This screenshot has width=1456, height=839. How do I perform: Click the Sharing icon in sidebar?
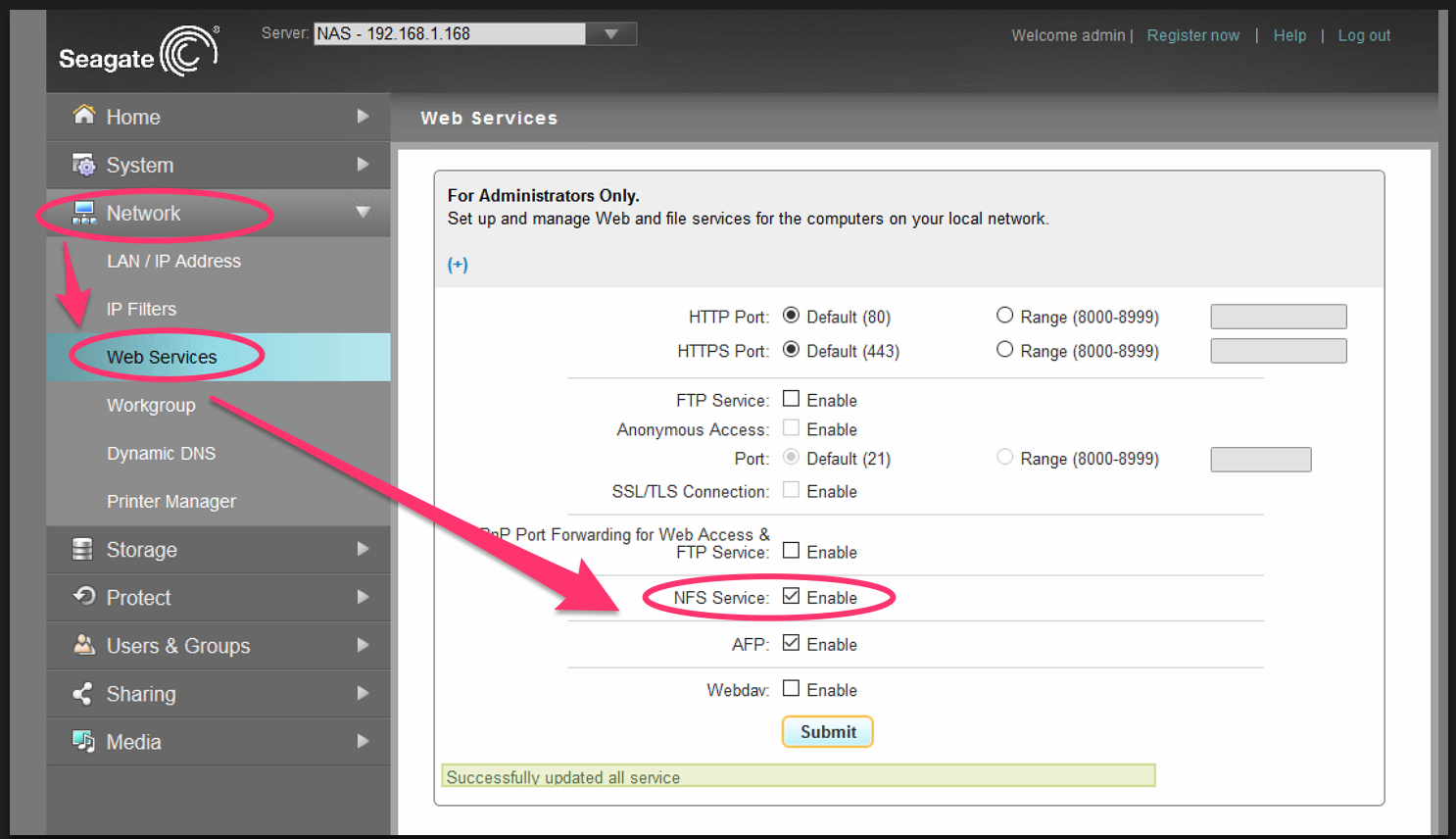(83, 694)
